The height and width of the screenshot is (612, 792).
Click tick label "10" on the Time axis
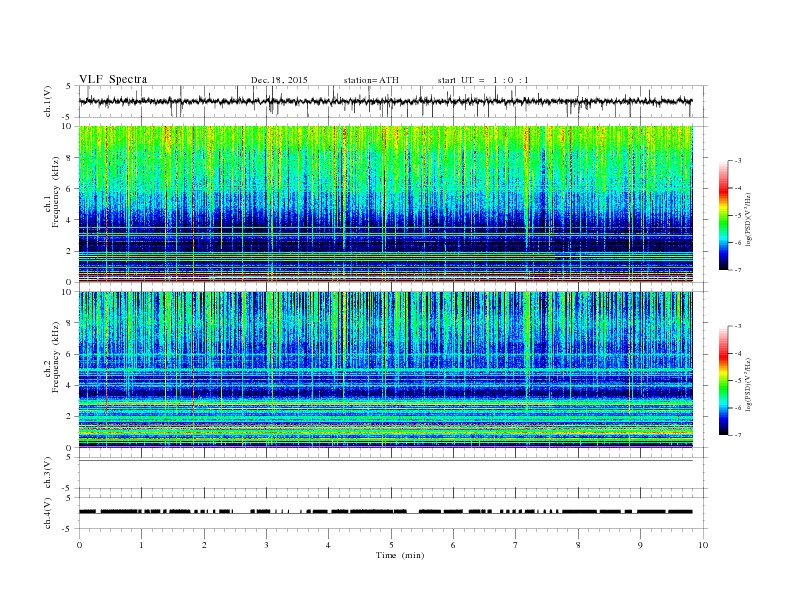[x=703, y=545]
